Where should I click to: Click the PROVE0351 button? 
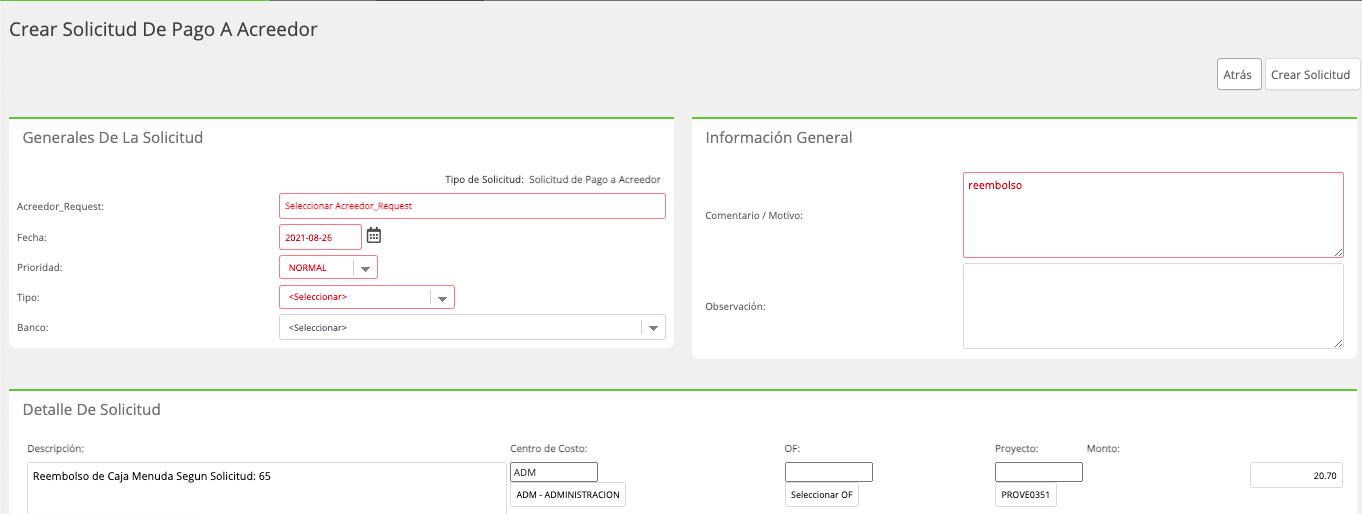[x=1026, y=495]
